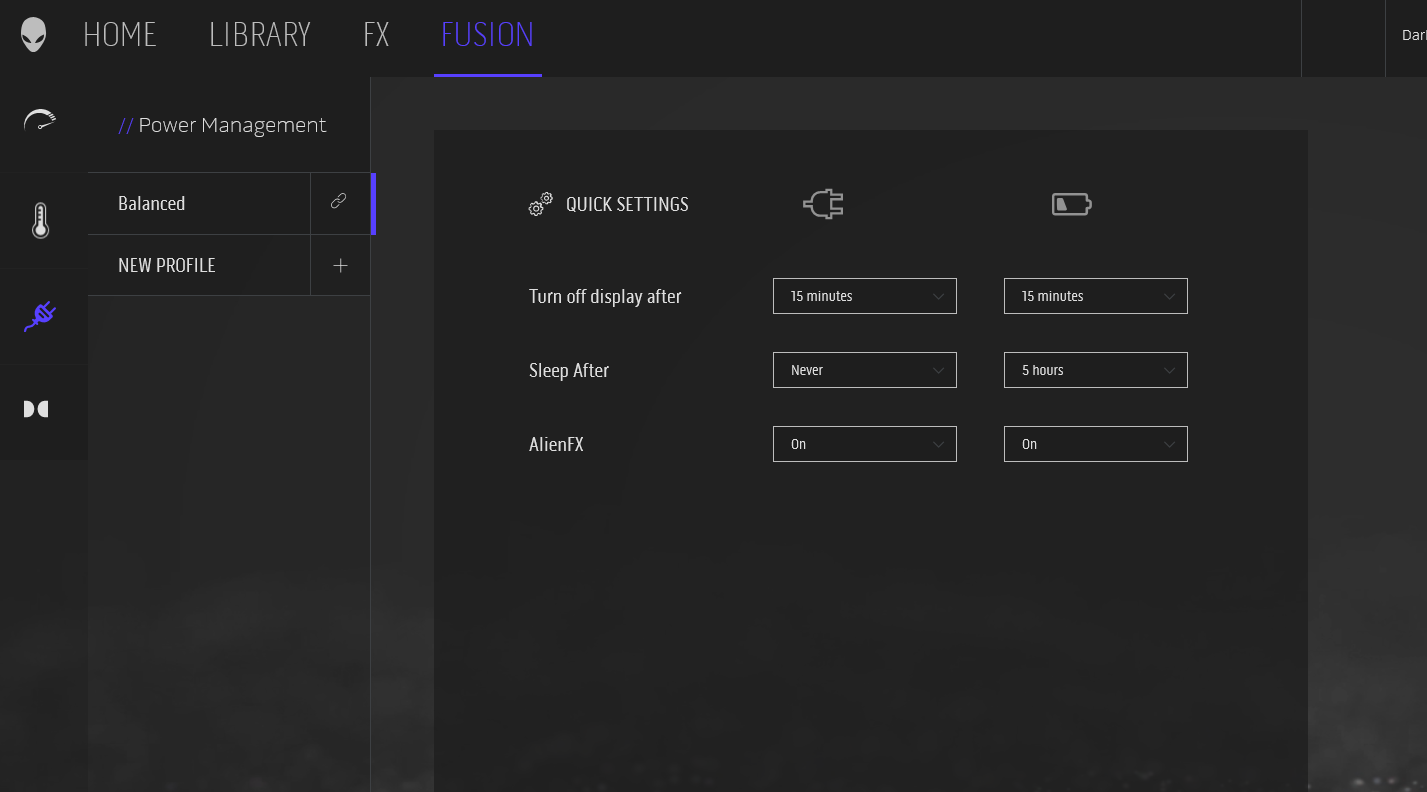This screenshot has height=792, width=1427.
Task: Open plugged-in Turn off display after dropdown
Action: click(864, 296)
